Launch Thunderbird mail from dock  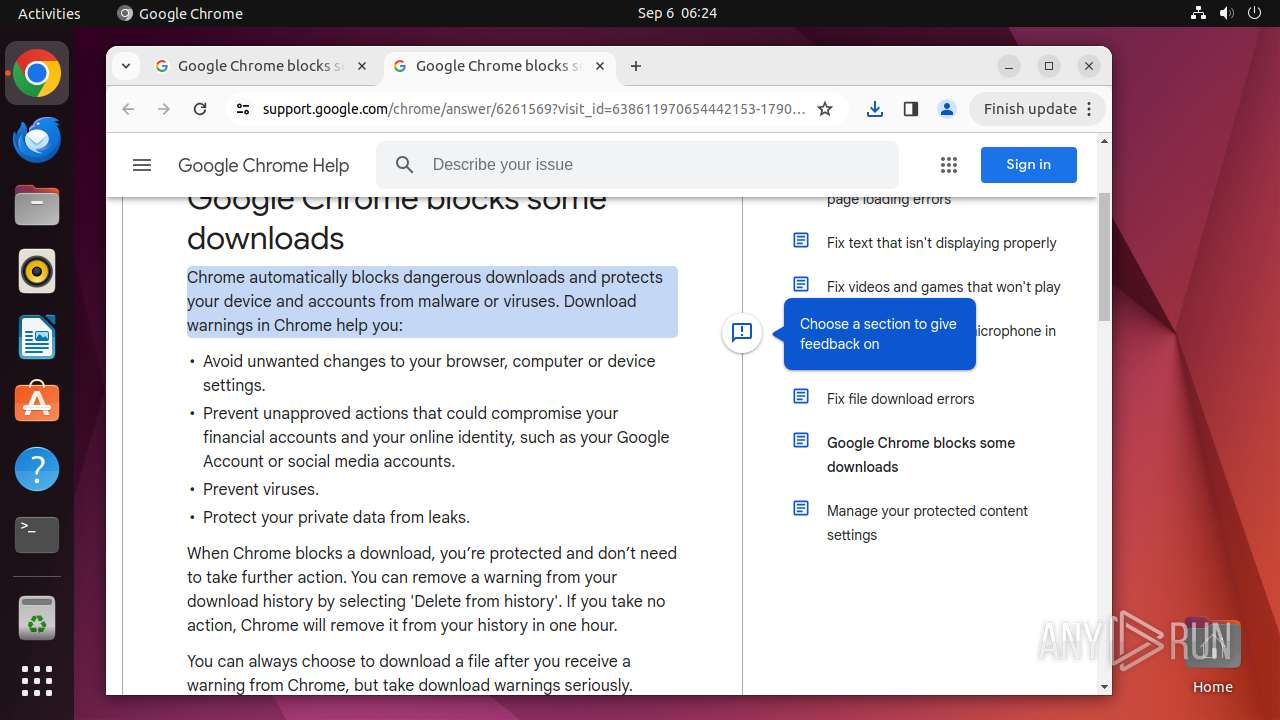pyautogui.click(x=37, y=139)
